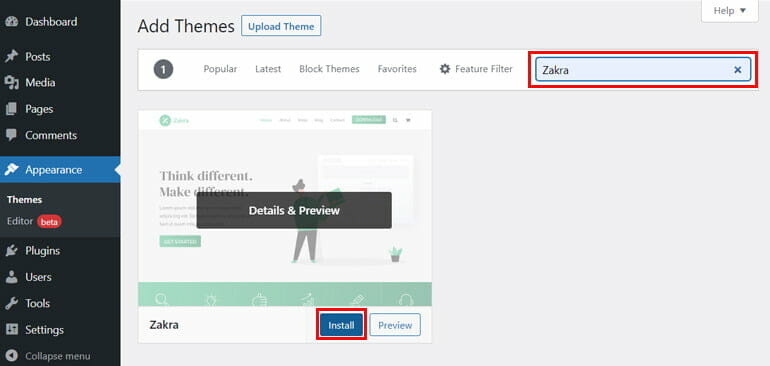Click the Zakra theme name label
Image resolution: width=770 pixels, height=366 pixels.
tap(164, 325)
